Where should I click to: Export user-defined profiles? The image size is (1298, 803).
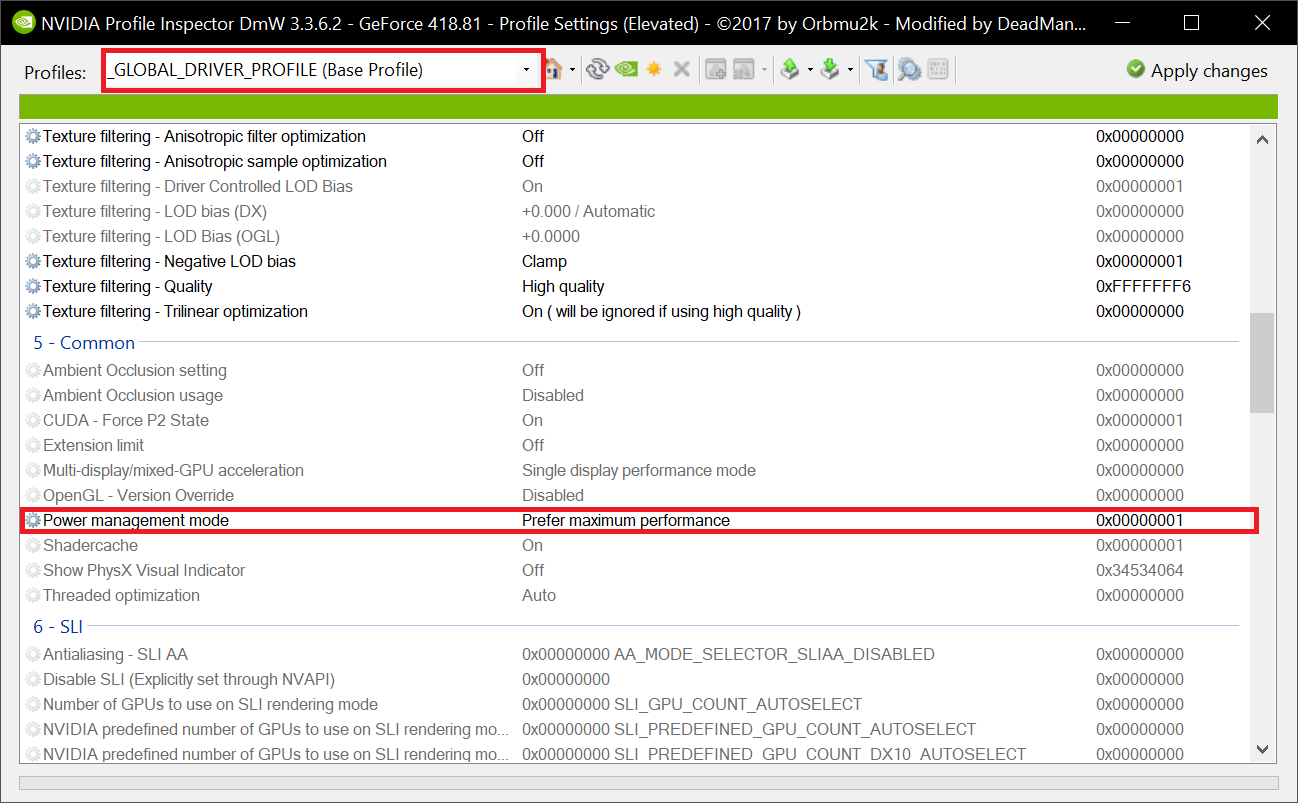click(x=791, y=69)
